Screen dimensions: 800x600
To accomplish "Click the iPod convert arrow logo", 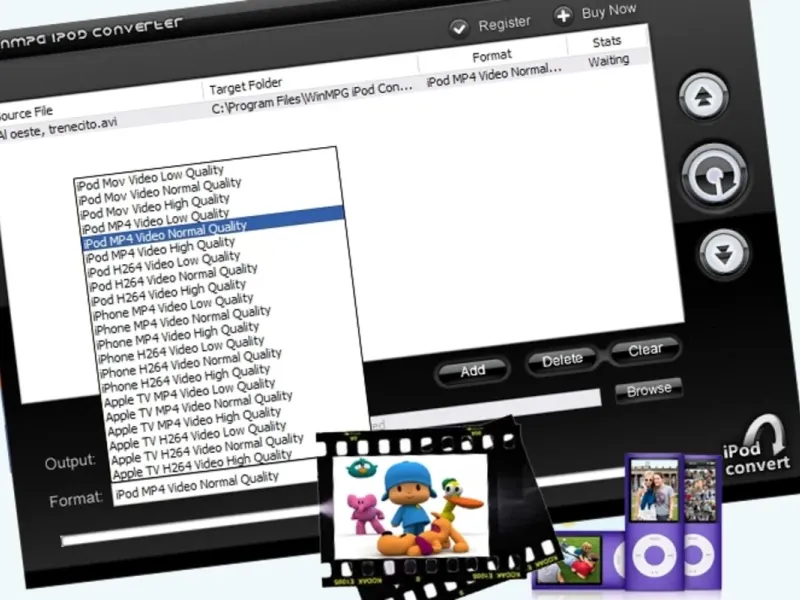I will 757,447.
